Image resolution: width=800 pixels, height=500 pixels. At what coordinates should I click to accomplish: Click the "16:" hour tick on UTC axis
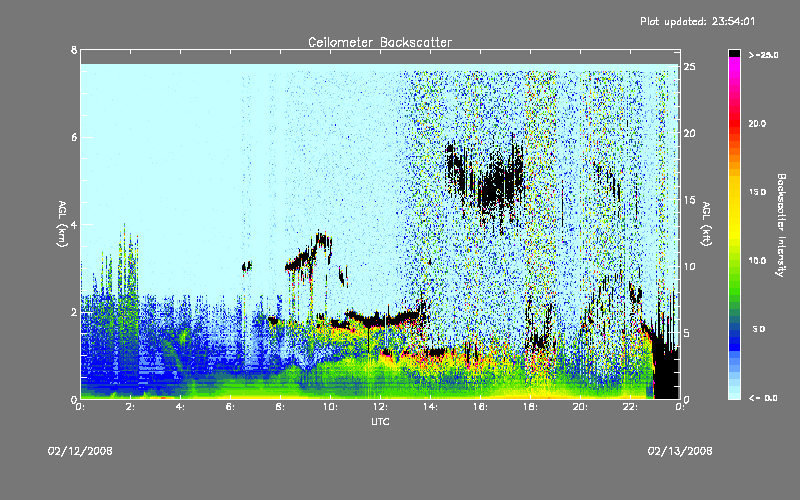point(480,407)
